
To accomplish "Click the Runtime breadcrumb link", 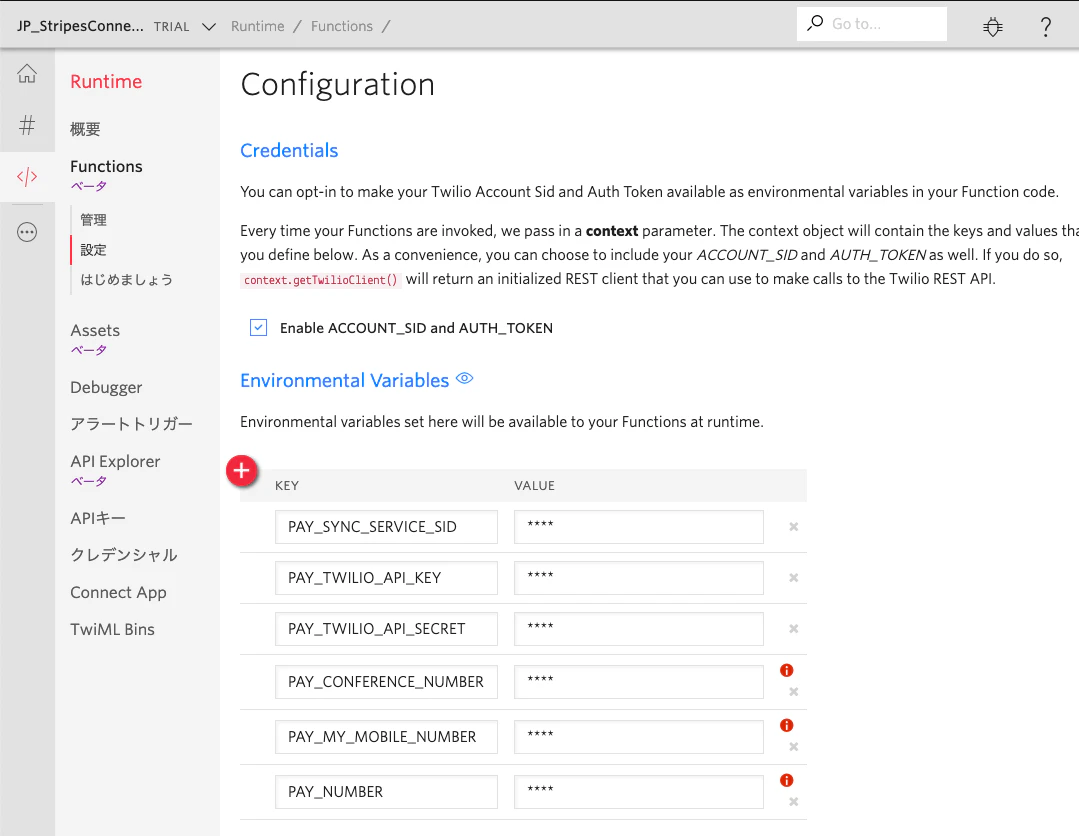I will 257,26.
